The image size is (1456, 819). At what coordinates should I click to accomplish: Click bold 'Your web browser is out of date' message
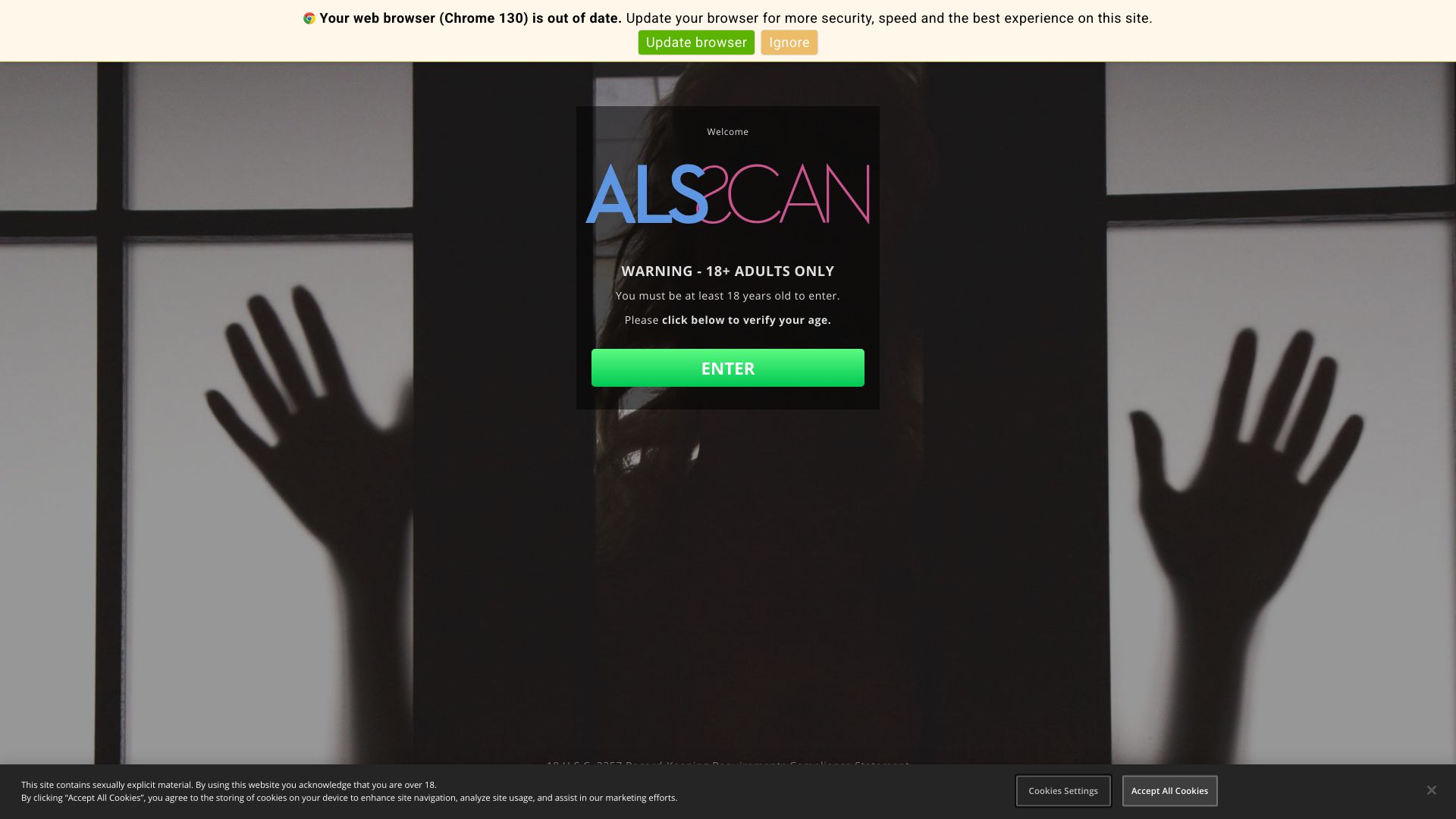click(x=470, y=18)
